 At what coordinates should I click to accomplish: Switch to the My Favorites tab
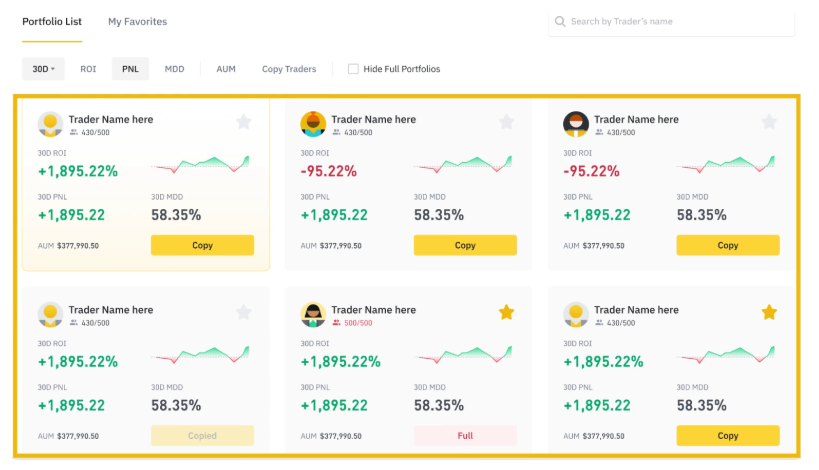click(x=137, y=21)
